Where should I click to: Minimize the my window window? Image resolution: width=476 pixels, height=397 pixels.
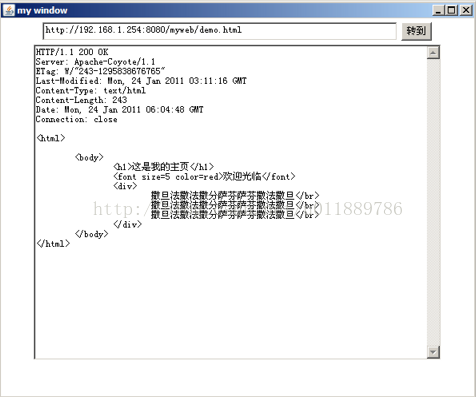(439, 10)
